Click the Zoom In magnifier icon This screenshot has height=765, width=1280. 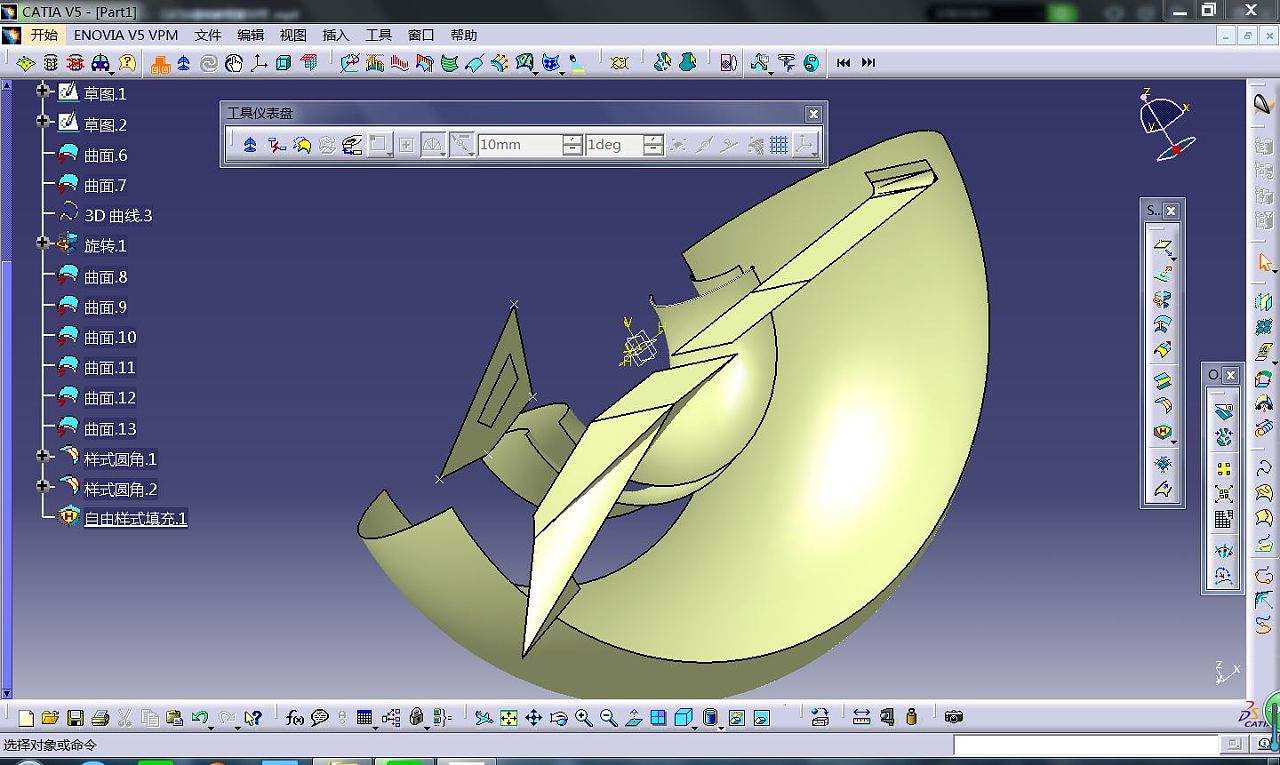pos(583,718)
